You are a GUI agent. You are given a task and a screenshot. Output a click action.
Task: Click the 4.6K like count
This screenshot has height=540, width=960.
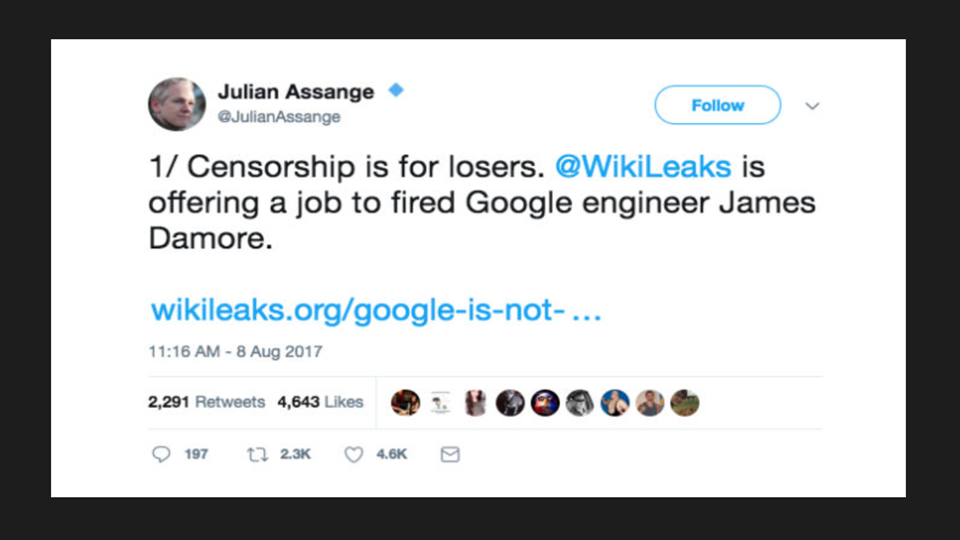pos(391,454)
